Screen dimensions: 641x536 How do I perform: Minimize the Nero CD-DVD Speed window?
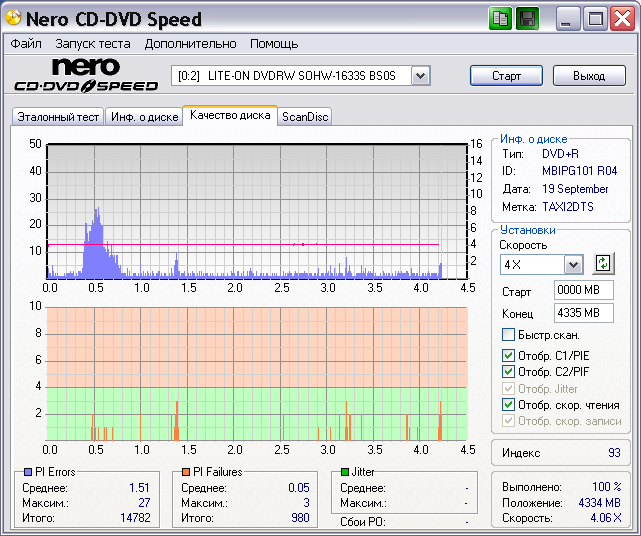tap(568, 18)
